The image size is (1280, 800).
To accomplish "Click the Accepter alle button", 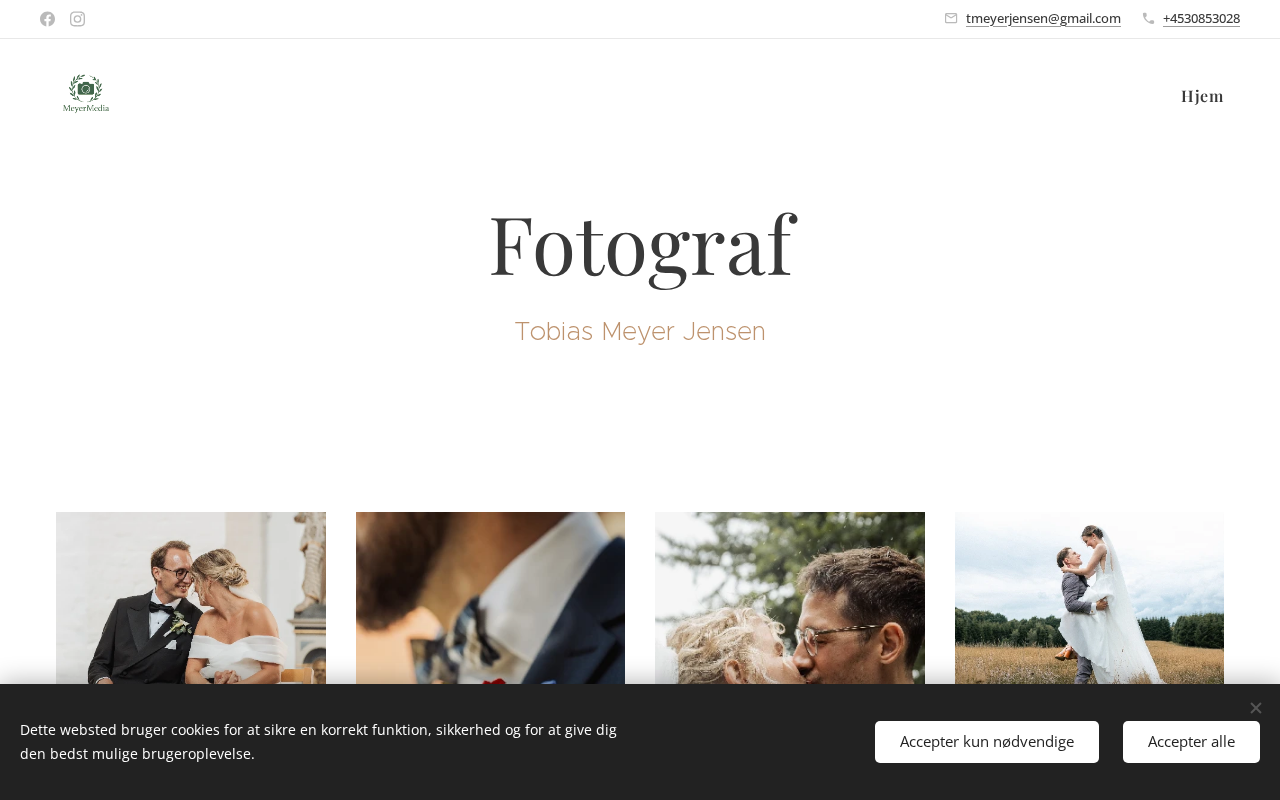I will pyautogui.click(x=1191, y=742).
